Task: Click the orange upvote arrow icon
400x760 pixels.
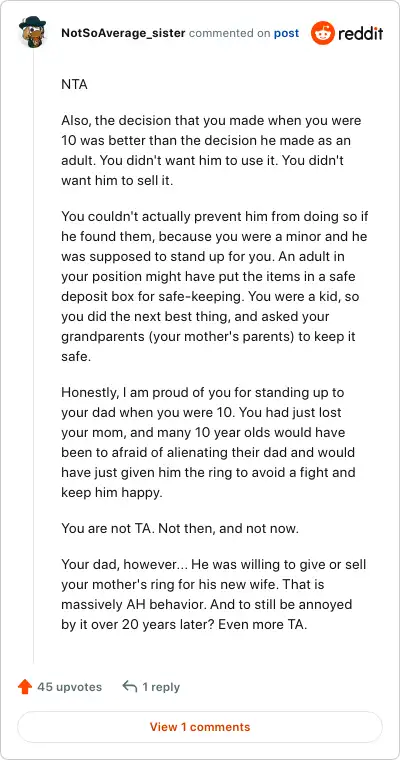Action: [x=25, y=687]
